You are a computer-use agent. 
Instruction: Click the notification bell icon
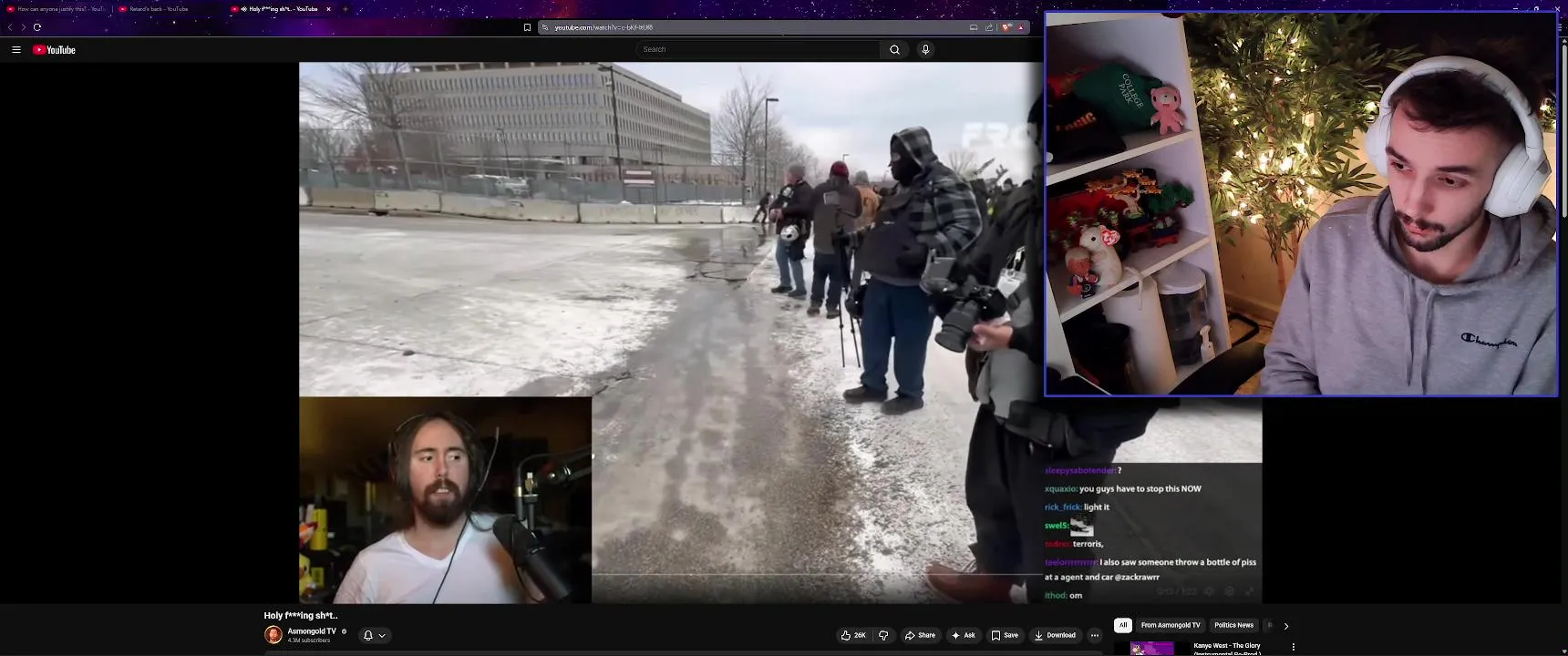pos(368,635)
